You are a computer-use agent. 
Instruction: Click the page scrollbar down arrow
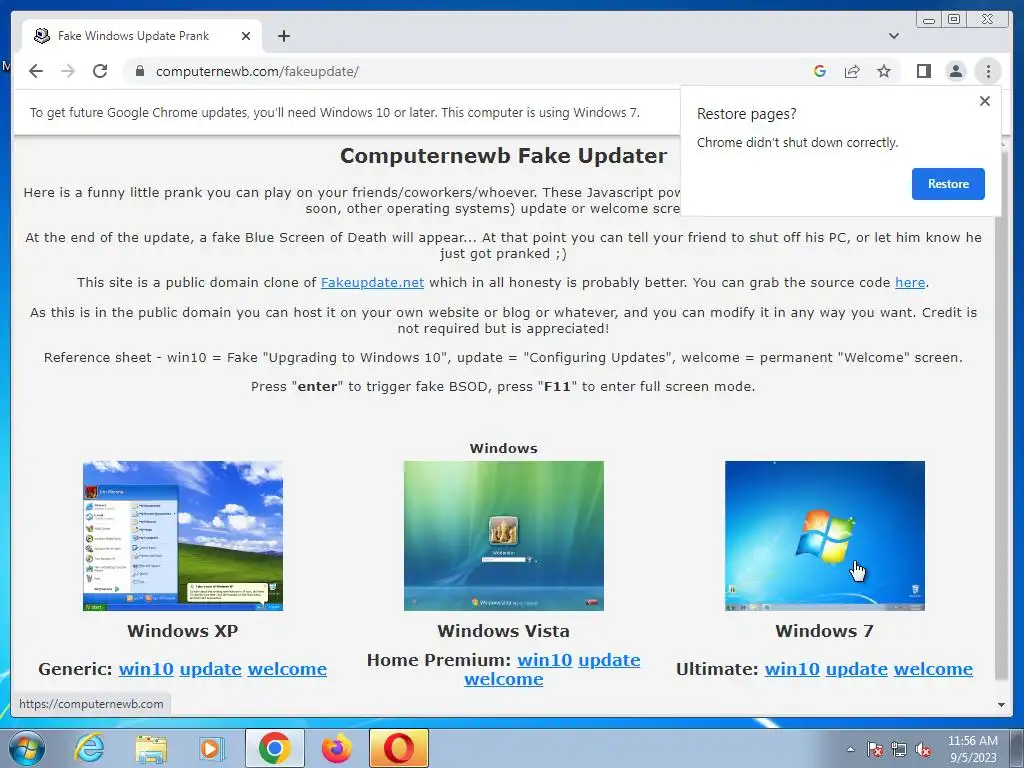pyautogui.click(x=1001, y=705)
